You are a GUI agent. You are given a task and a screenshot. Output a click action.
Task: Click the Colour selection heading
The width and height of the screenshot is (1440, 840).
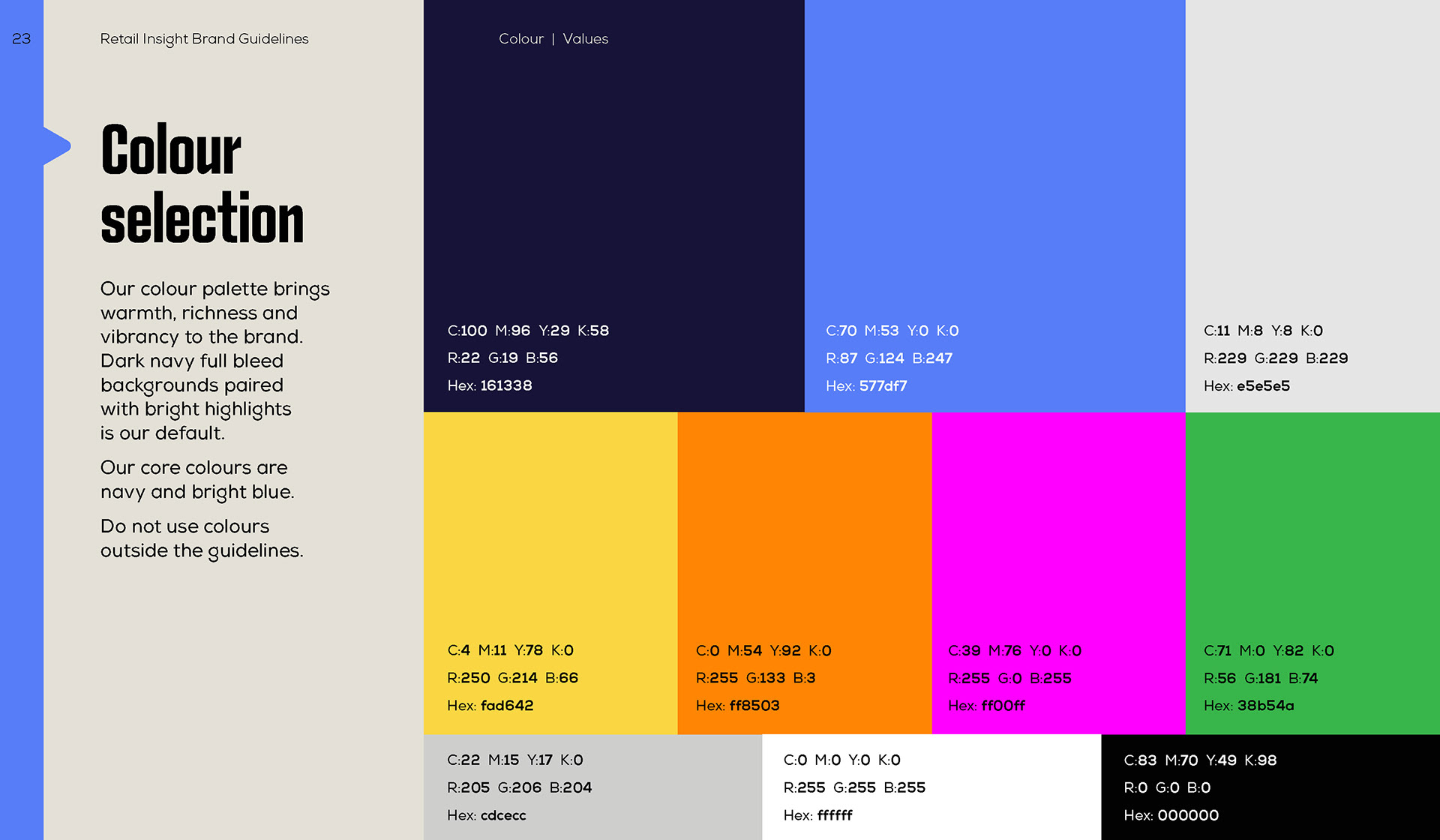coord(202,184)
